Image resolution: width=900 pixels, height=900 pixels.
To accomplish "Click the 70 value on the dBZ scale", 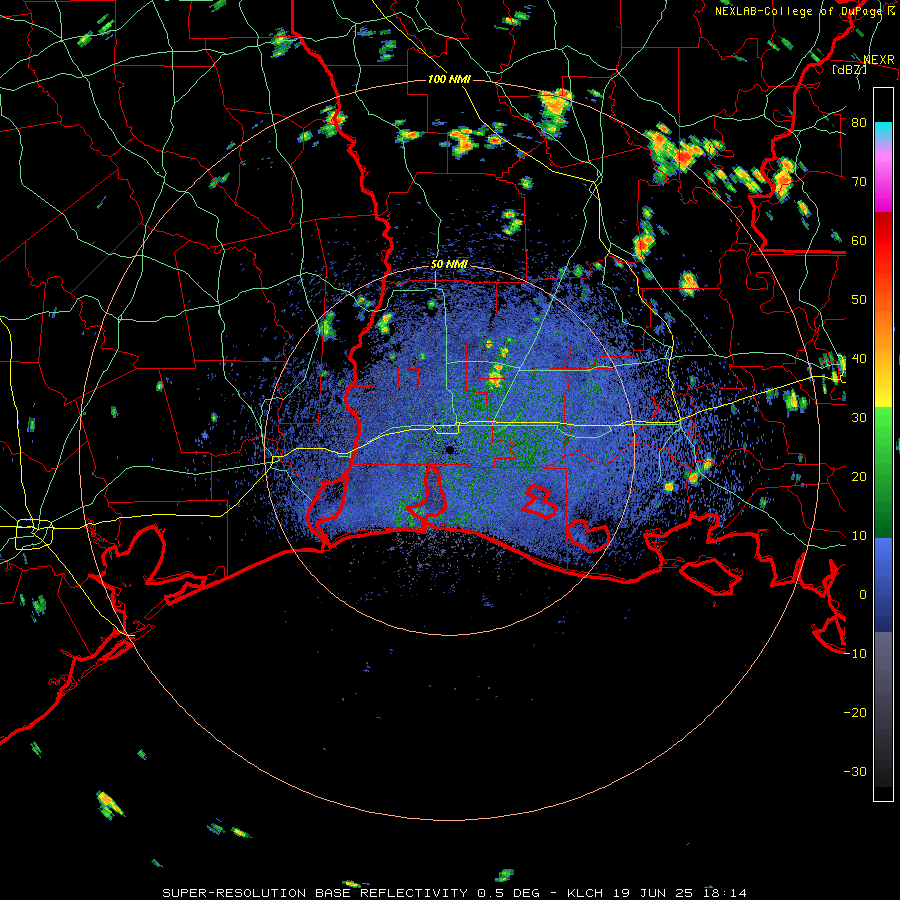I will (x=859, y=181).
